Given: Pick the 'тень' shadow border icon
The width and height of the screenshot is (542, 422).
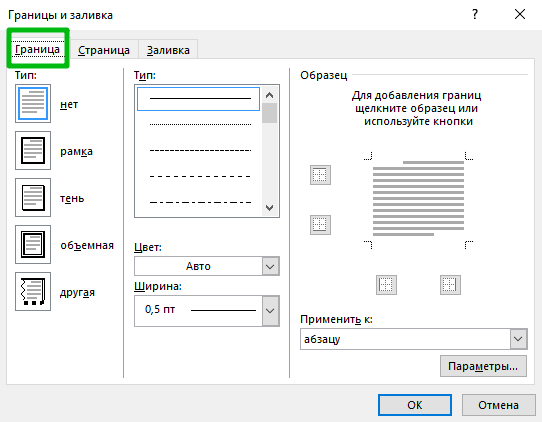Looking at the screenshot, I should click(33, 197).
